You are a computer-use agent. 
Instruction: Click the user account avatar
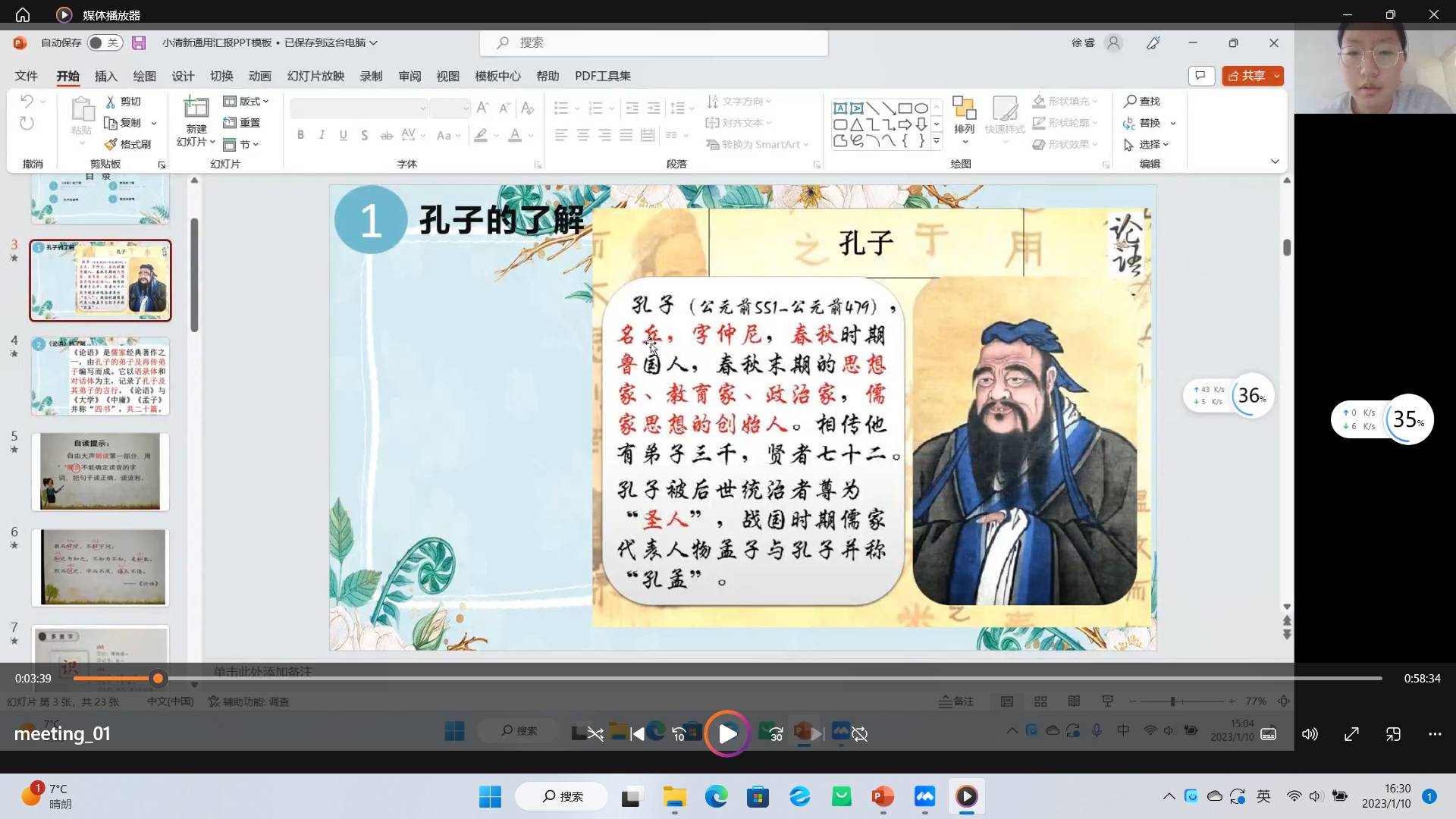[1113, 43]
